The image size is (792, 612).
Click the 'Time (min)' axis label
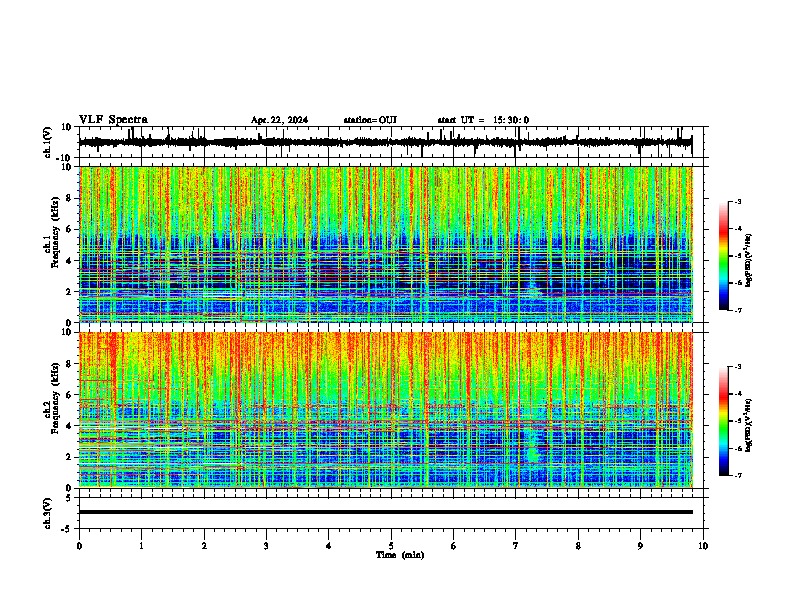(x=400, y=555)
